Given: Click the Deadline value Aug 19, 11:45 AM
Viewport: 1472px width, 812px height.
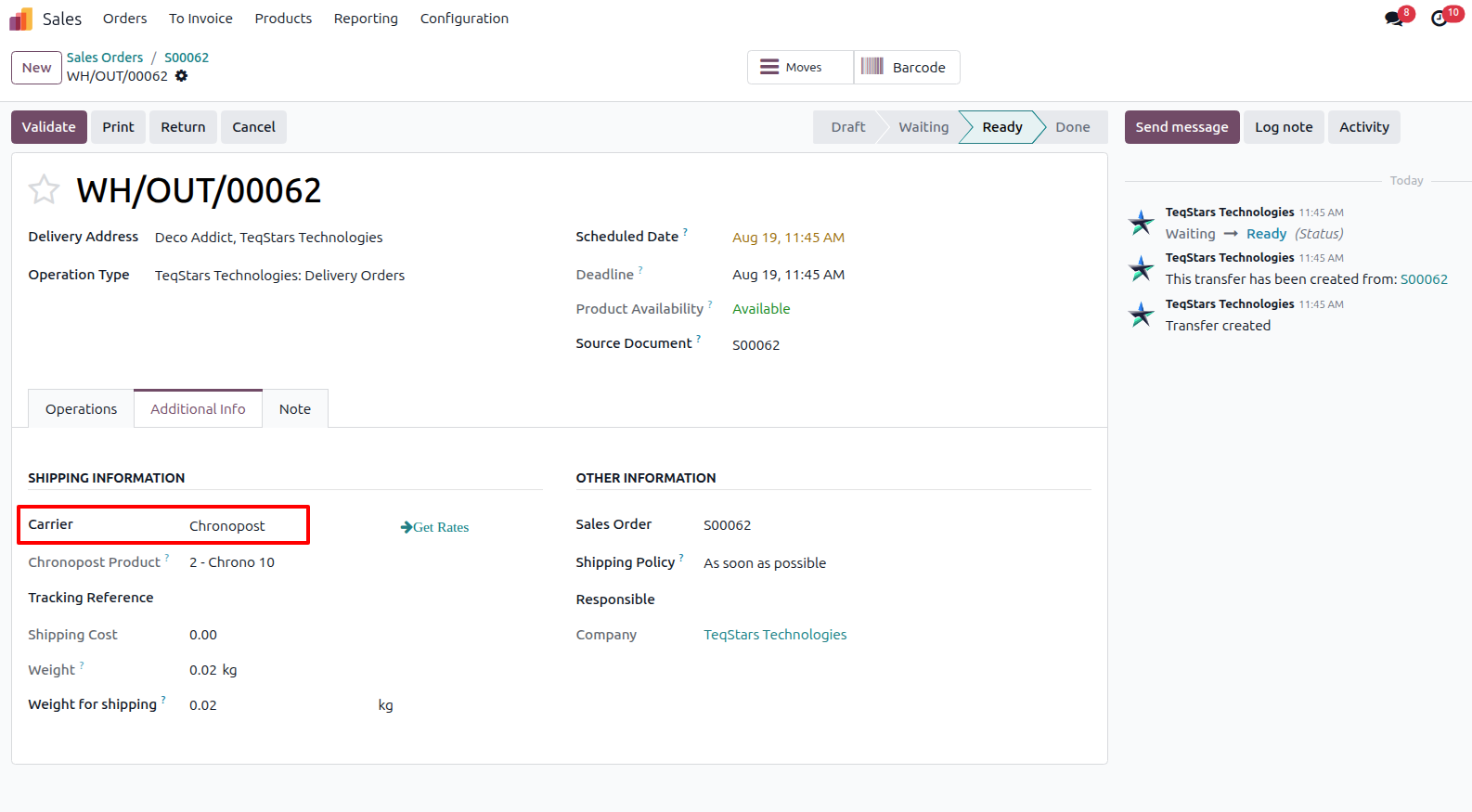Looking at the screenshot, I should coord(788,275).
